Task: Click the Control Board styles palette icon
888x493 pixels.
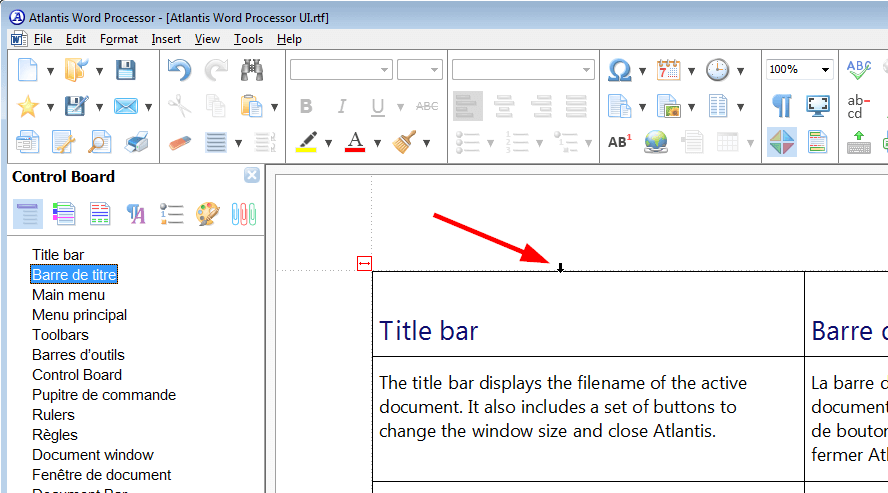Action: (x=208, y=214)
